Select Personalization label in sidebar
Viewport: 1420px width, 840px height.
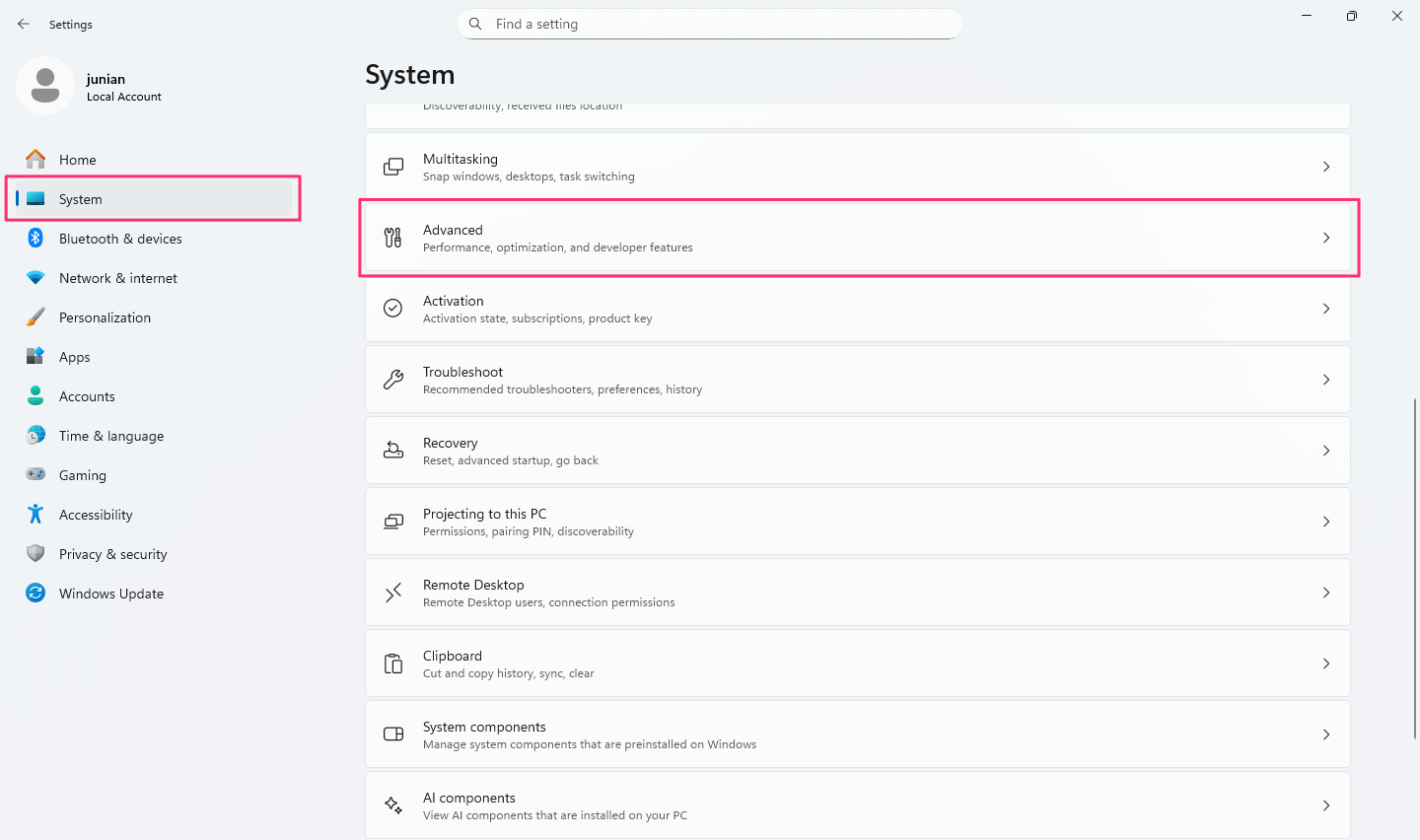pyautogui.click(x=105, y=317)
